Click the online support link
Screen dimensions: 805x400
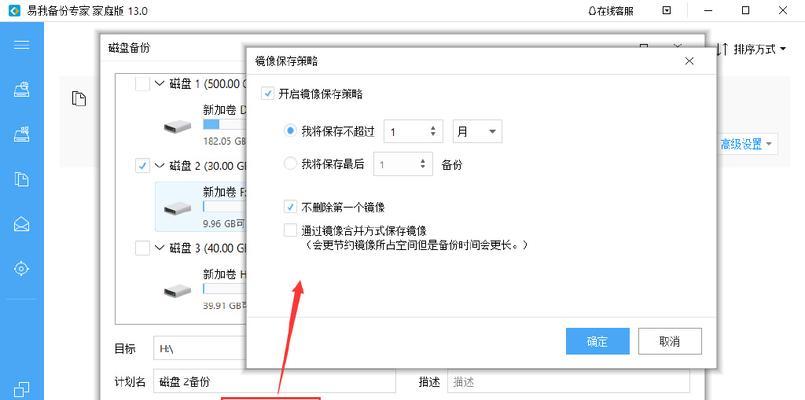(x=610, y=11)
